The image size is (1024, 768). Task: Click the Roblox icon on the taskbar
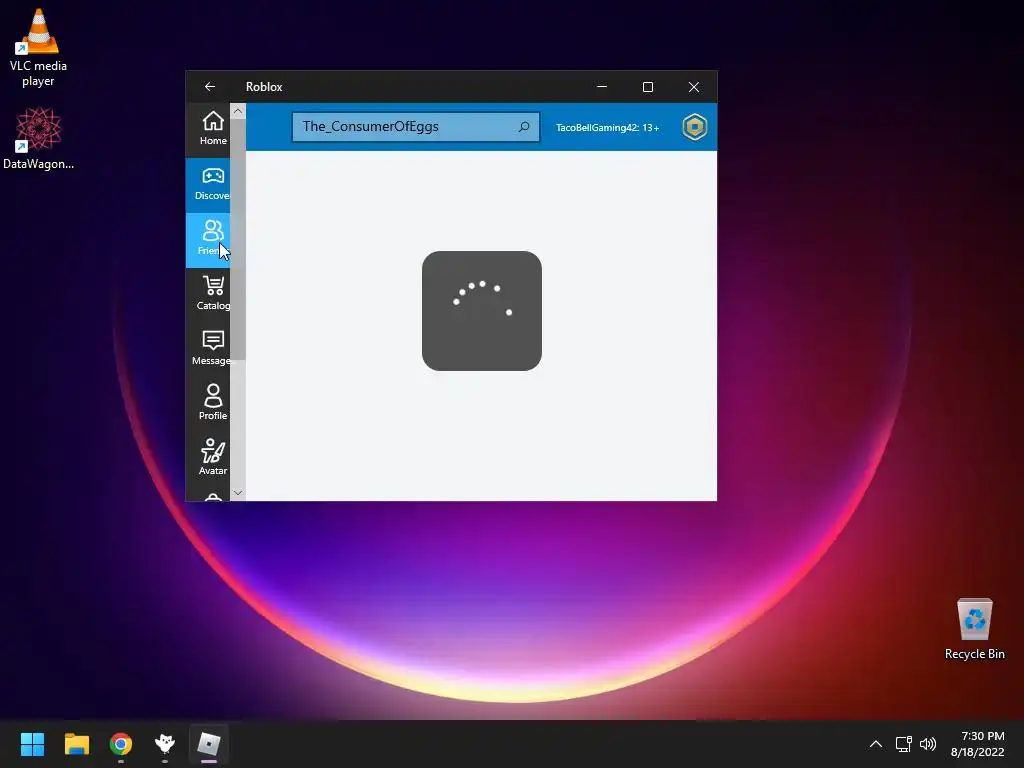pos(209,744)
